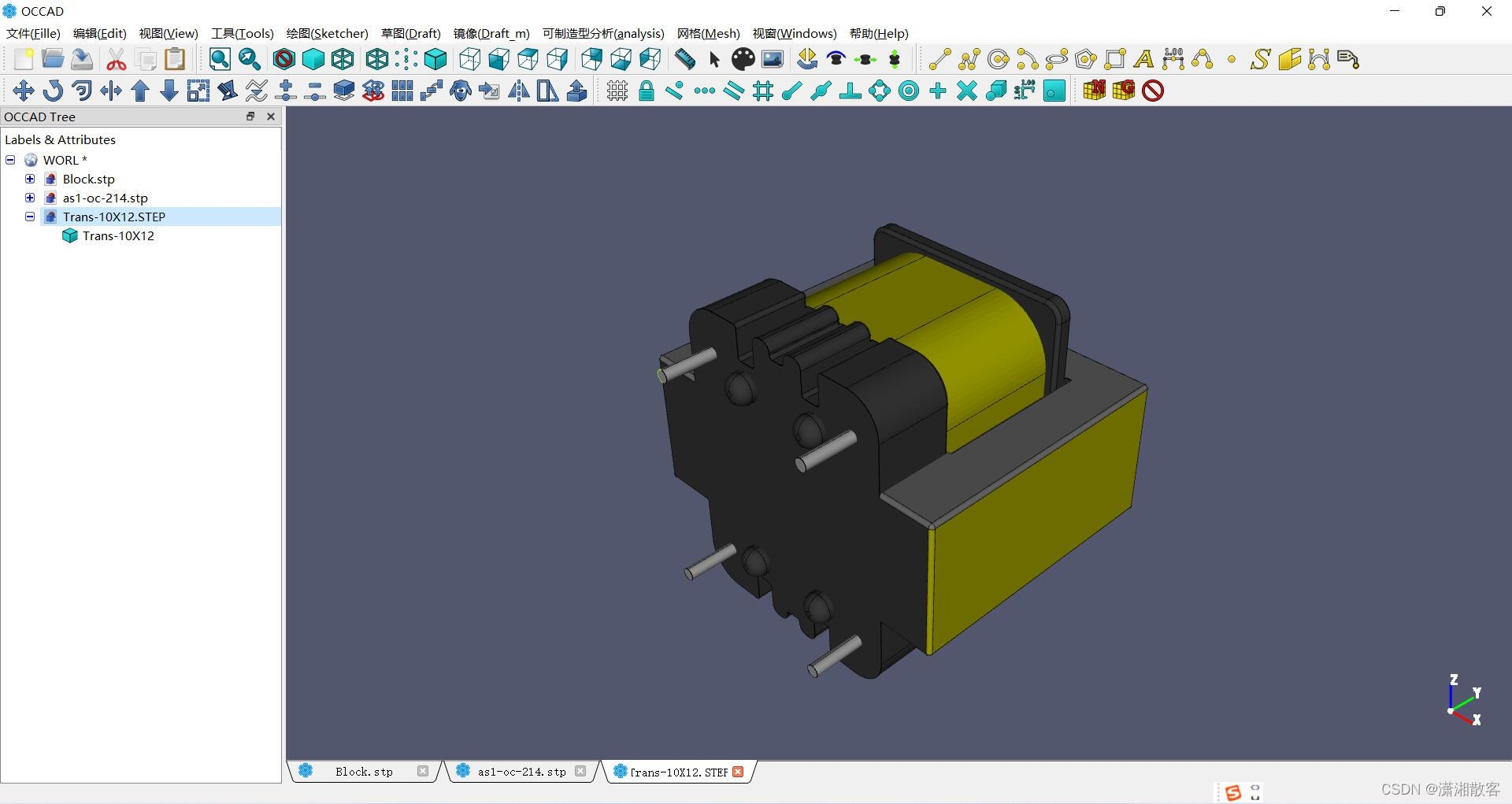Open the Sketcher menu
The image size is (1512, 804).
328,33
